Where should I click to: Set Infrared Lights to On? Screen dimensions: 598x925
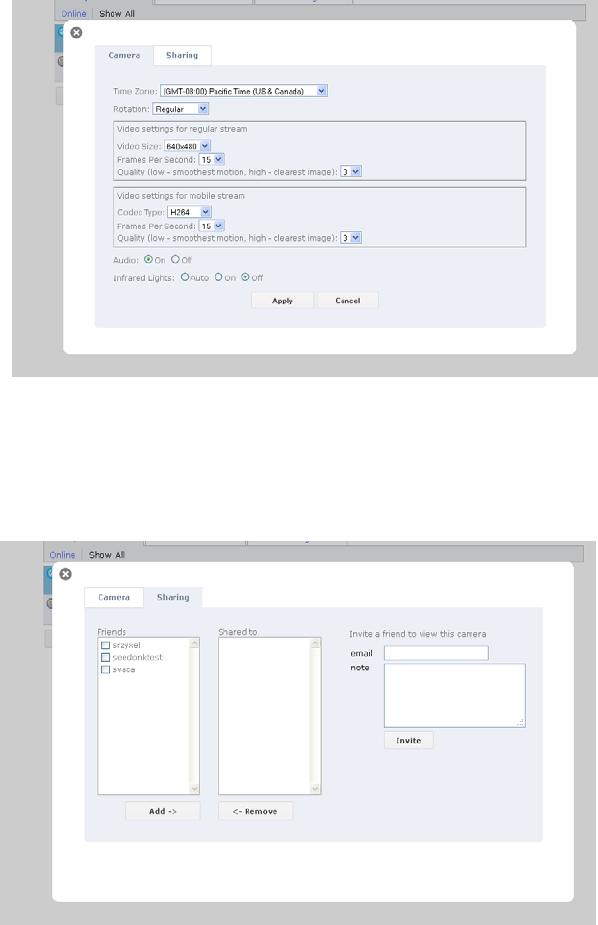coord(218,277)
